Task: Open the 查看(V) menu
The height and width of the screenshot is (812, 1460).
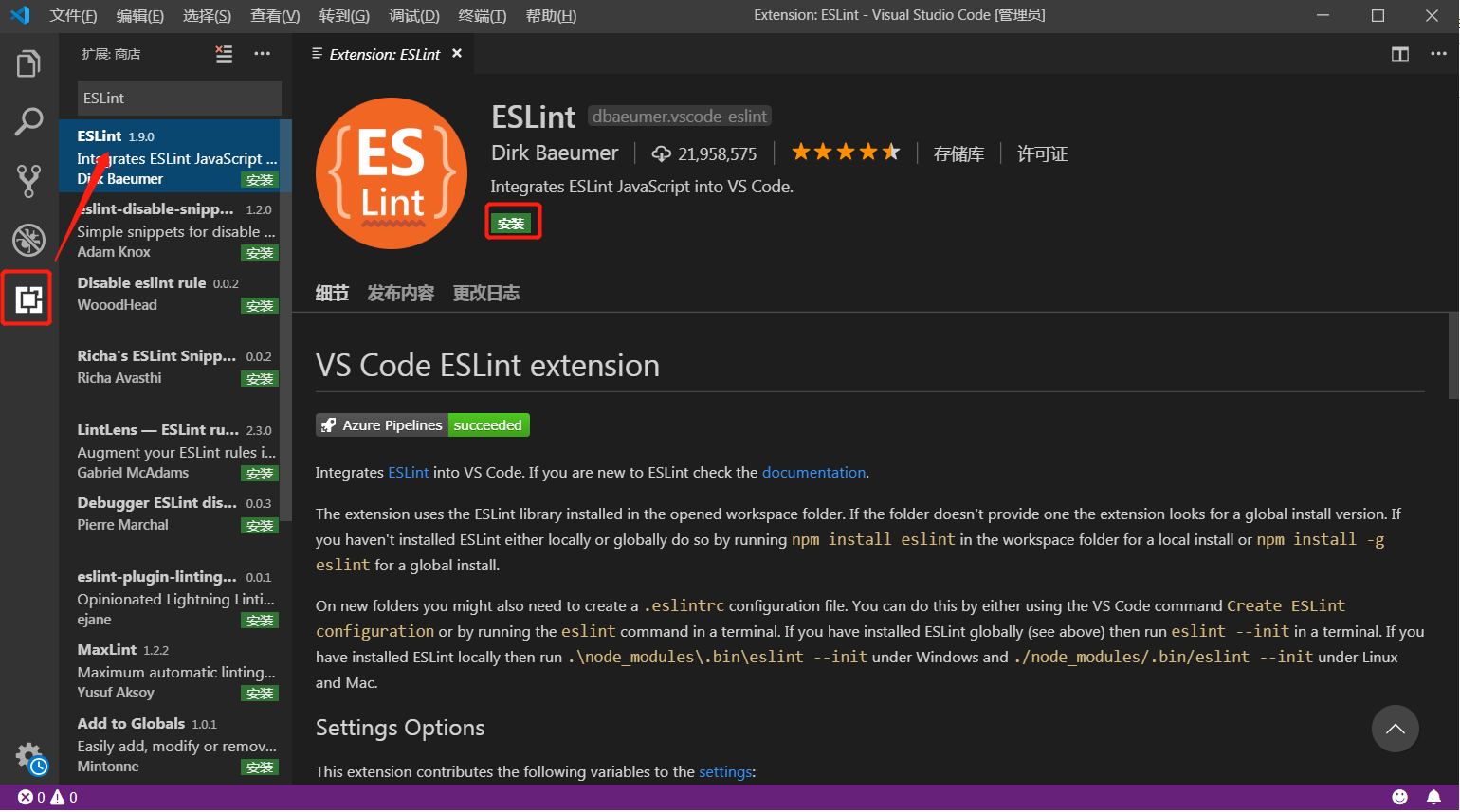Action: (x=275, y=16)
